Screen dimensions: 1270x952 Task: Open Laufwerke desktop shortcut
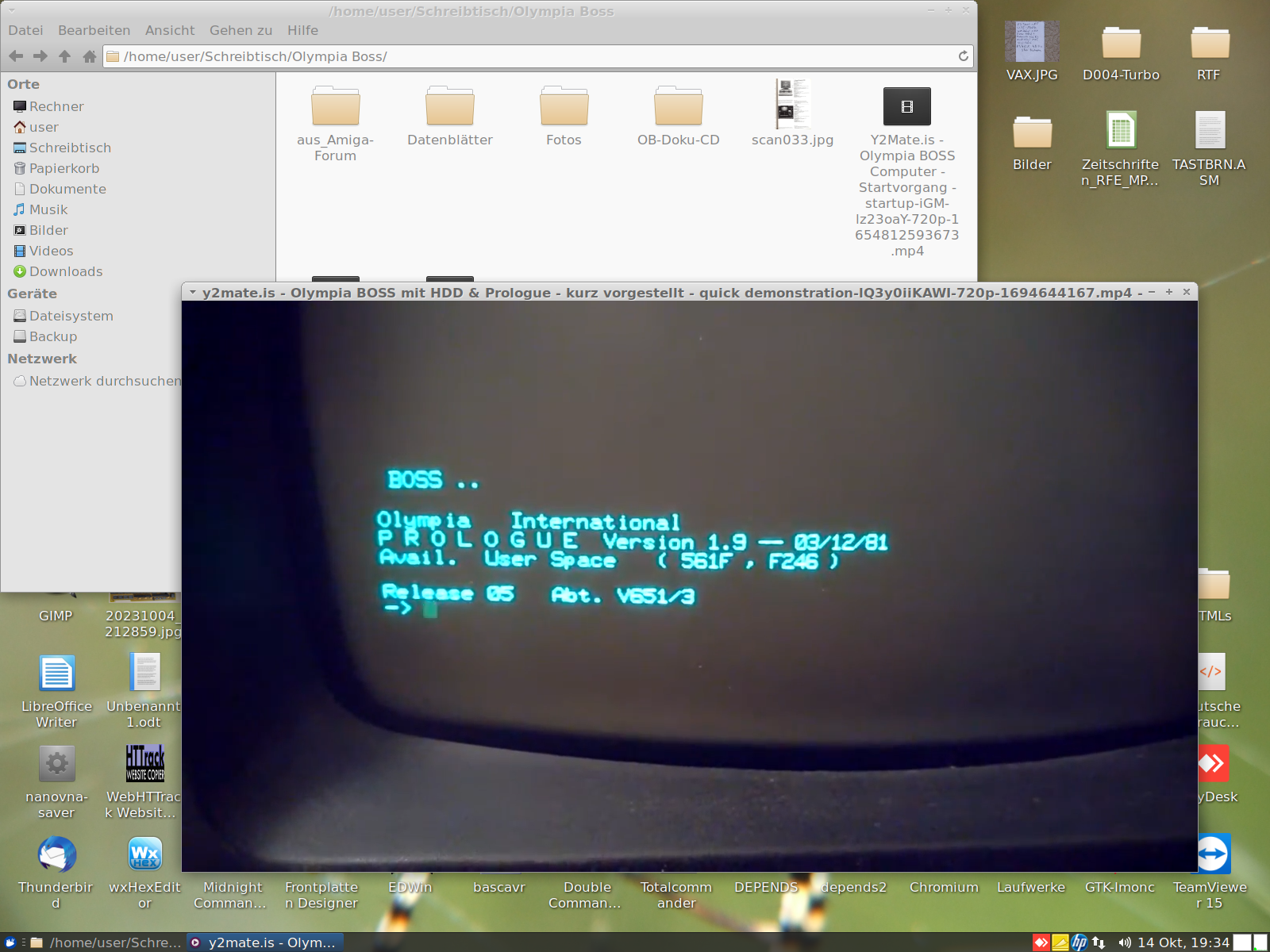pyautogui.click(x=1031, y=887)
